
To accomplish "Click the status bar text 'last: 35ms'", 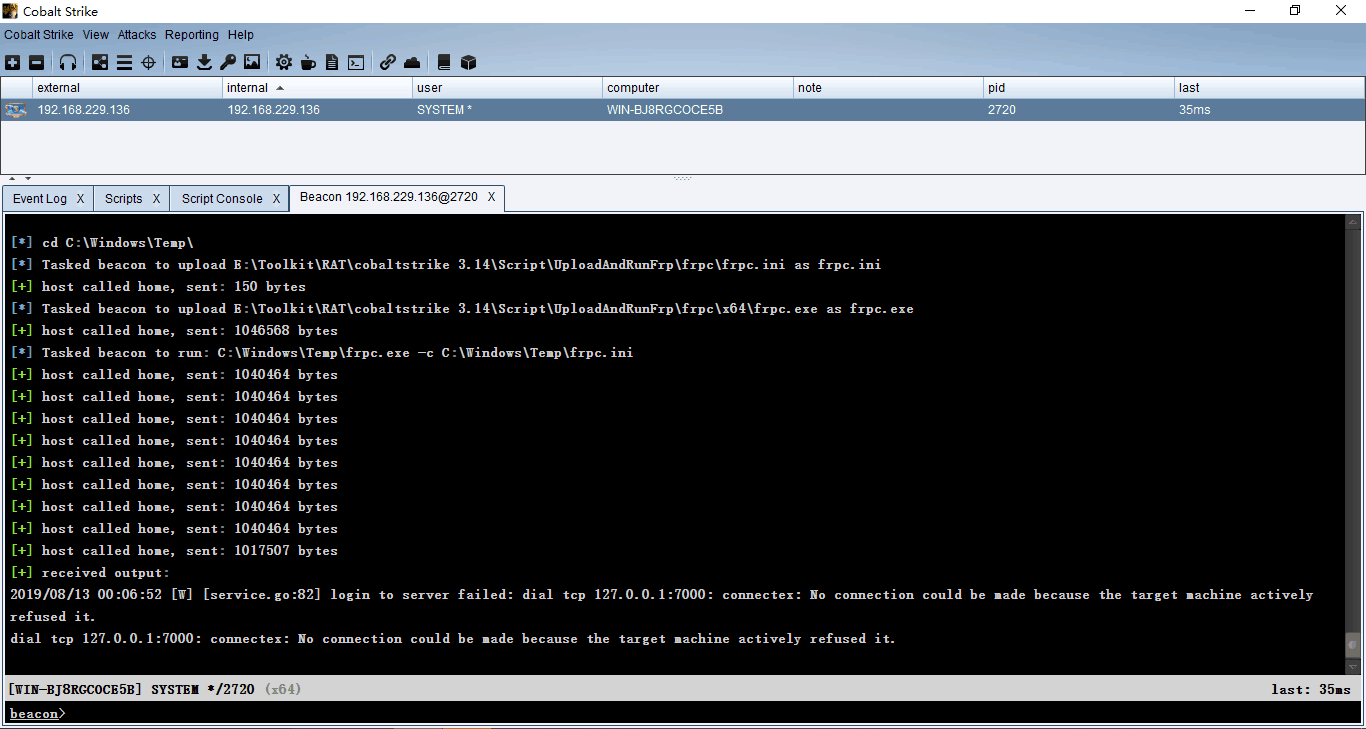I will (1311, 689).
